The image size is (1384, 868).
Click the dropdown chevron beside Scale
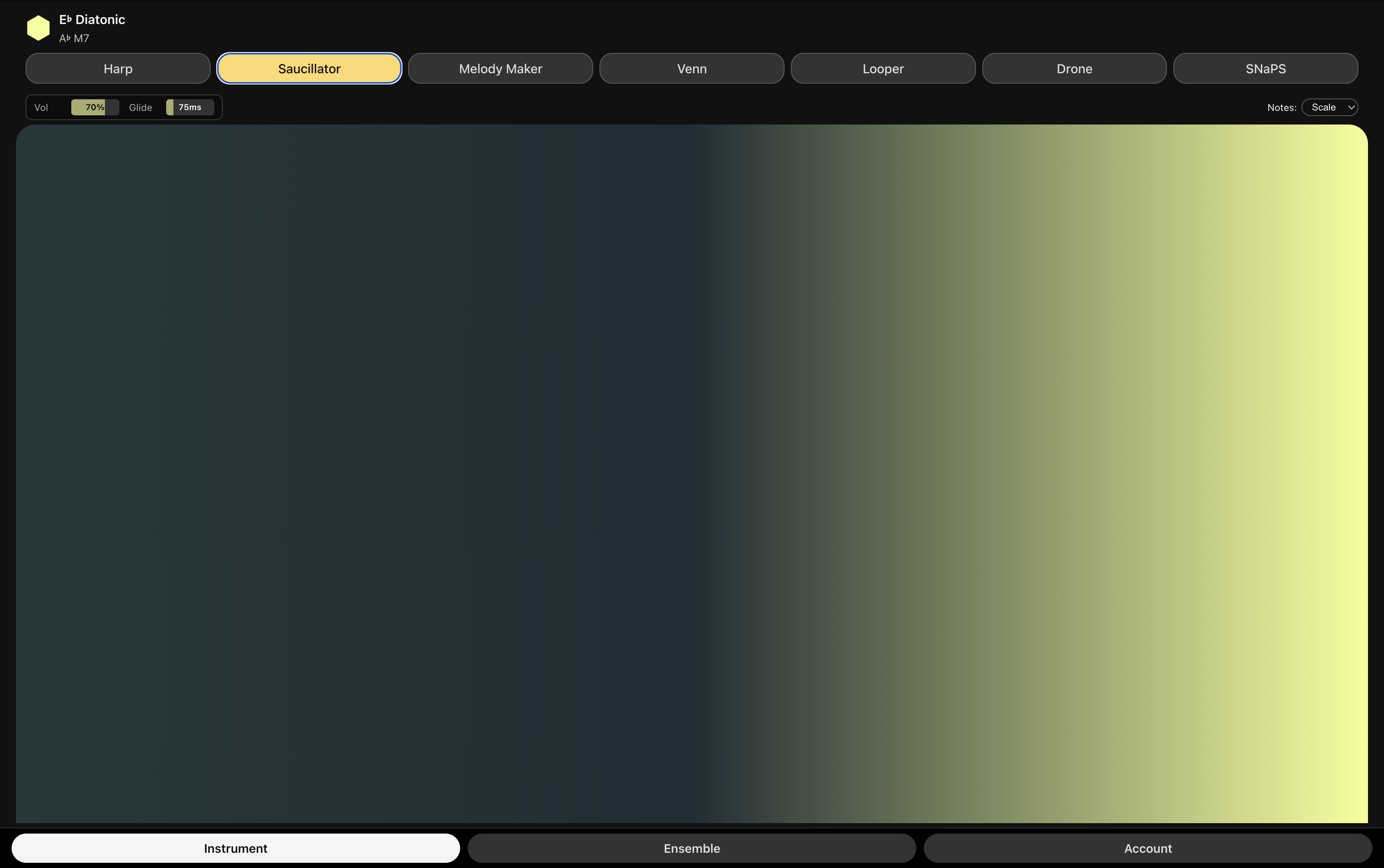(1351, 107)
